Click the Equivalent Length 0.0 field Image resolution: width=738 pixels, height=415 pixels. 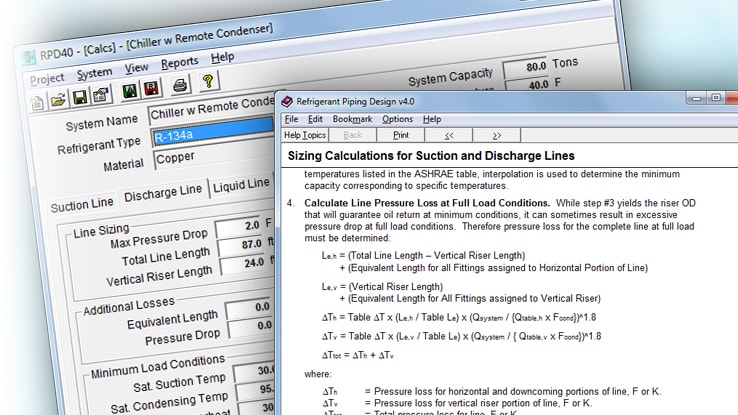249,308
